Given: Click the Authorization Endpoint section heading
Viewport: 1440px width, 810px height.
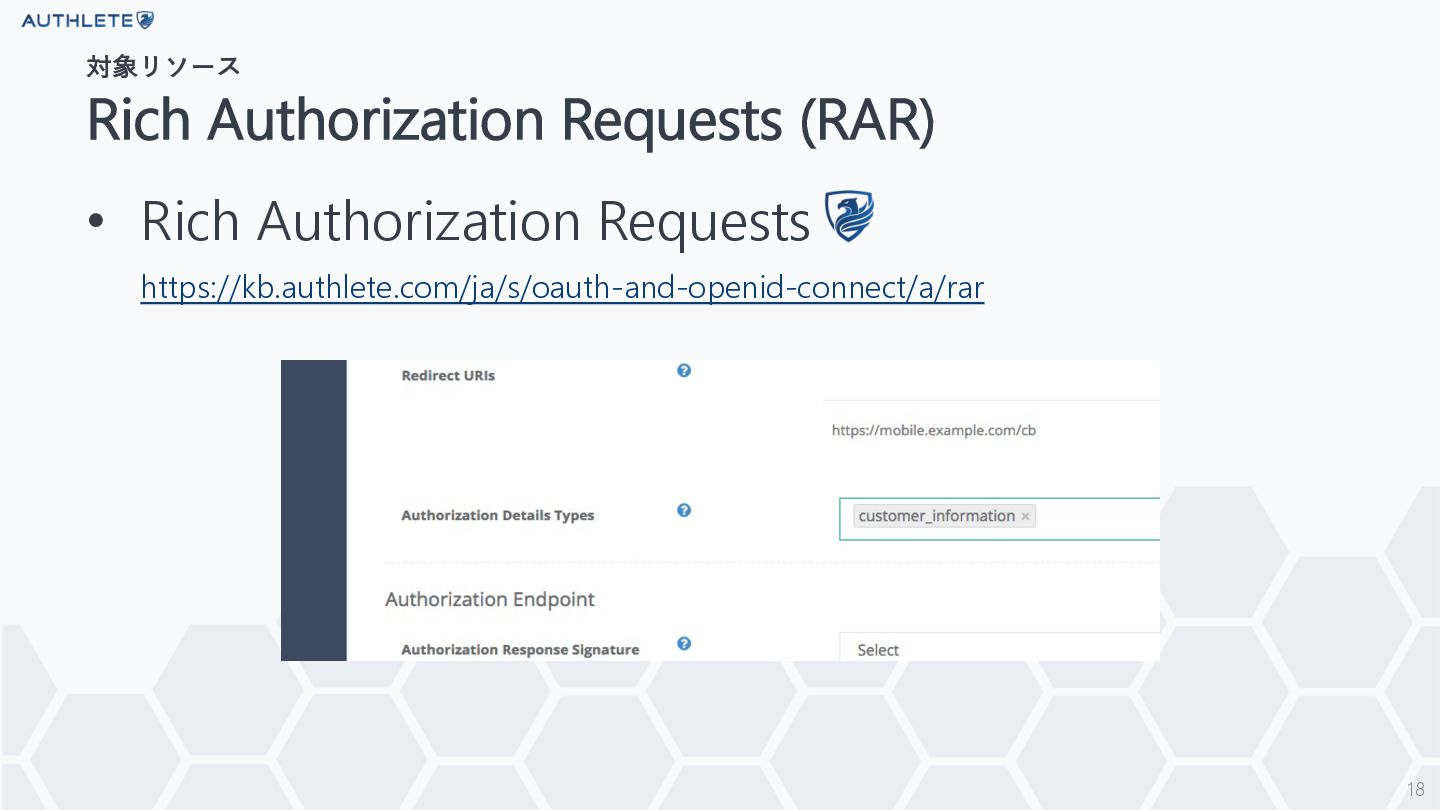Looking at the screenshot, I should click(490, 599).
